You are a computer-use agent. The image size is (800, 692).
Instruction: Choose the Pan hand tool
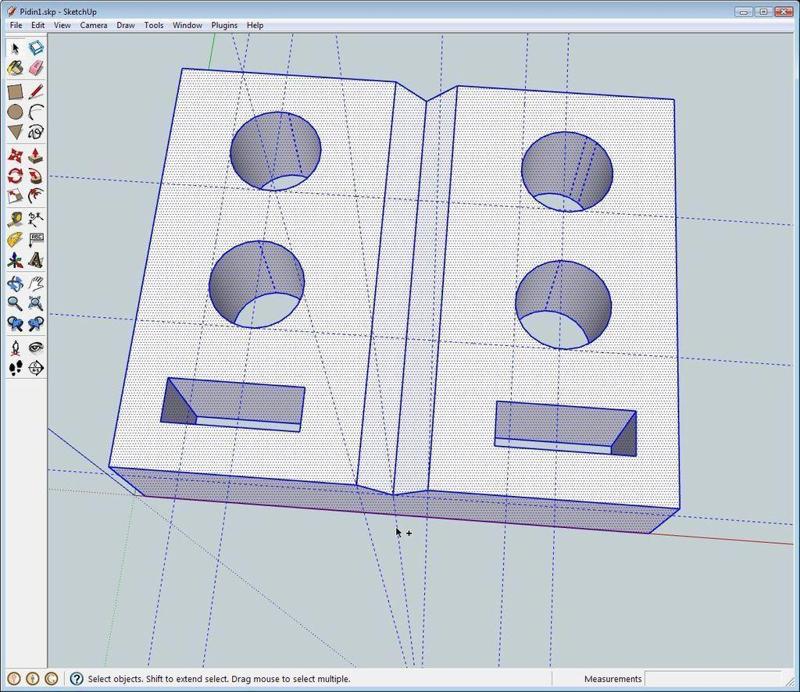click(36, 283)
